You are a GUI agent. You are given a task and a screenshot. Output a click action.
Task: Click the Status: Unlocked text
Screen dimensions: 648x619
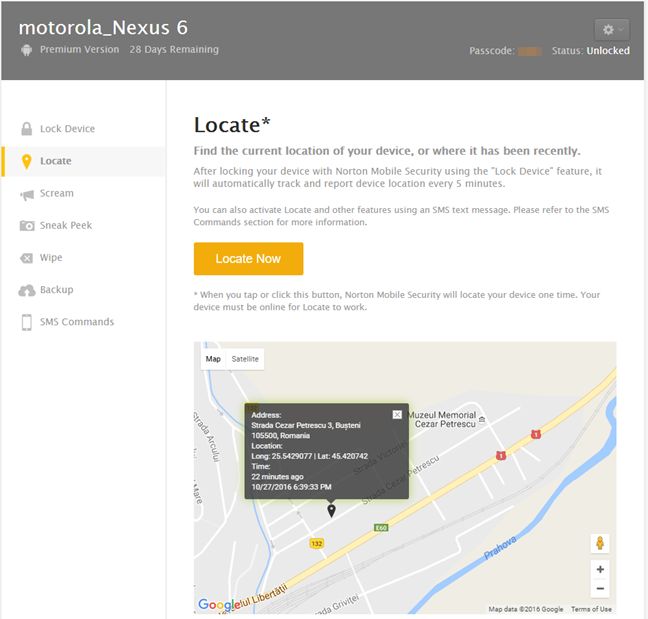point(591,51)
